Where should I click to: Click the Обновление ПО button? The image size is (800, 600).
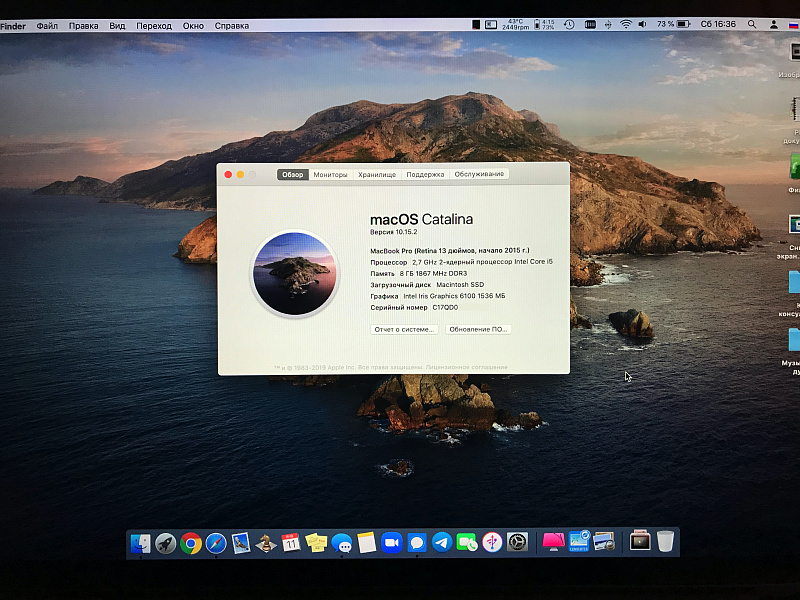click(x=478, y=329)
